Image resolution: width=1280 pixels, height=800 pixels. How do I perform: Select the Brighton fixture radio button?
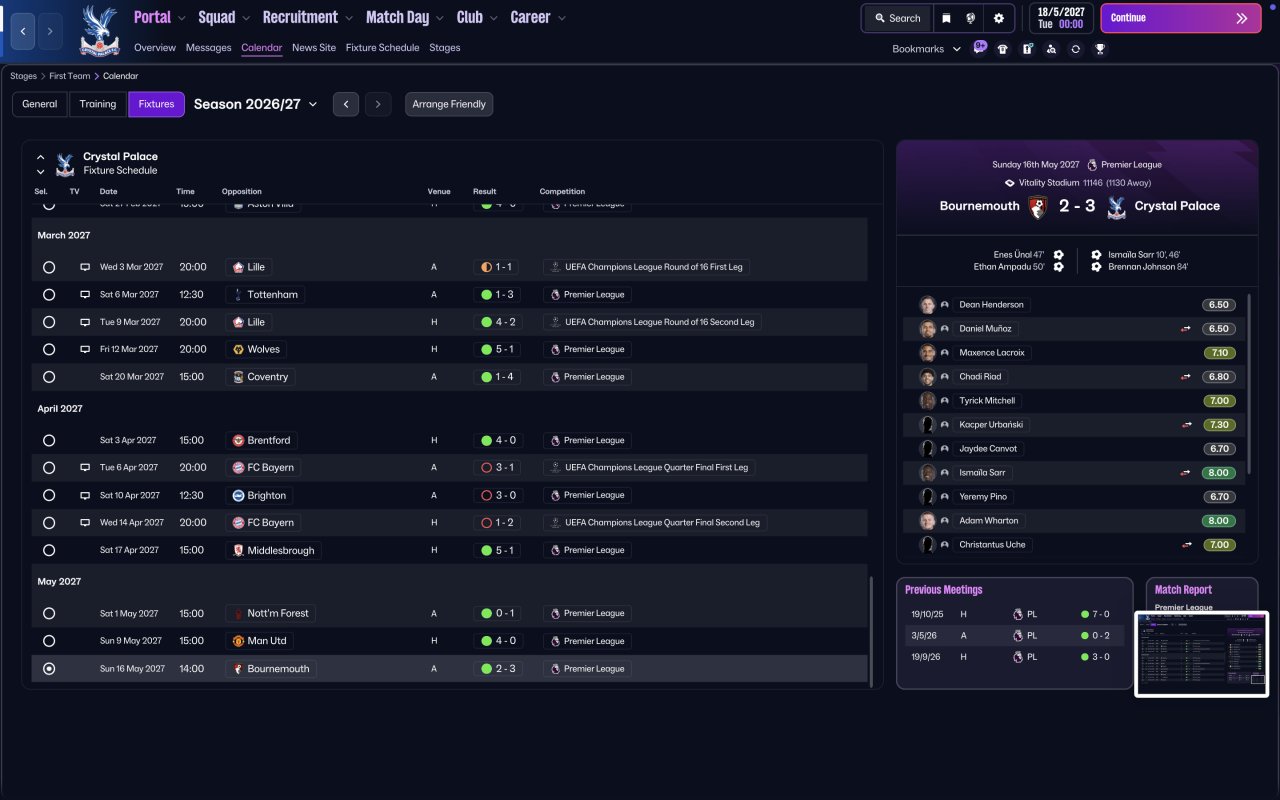click(x=49, y=495)
